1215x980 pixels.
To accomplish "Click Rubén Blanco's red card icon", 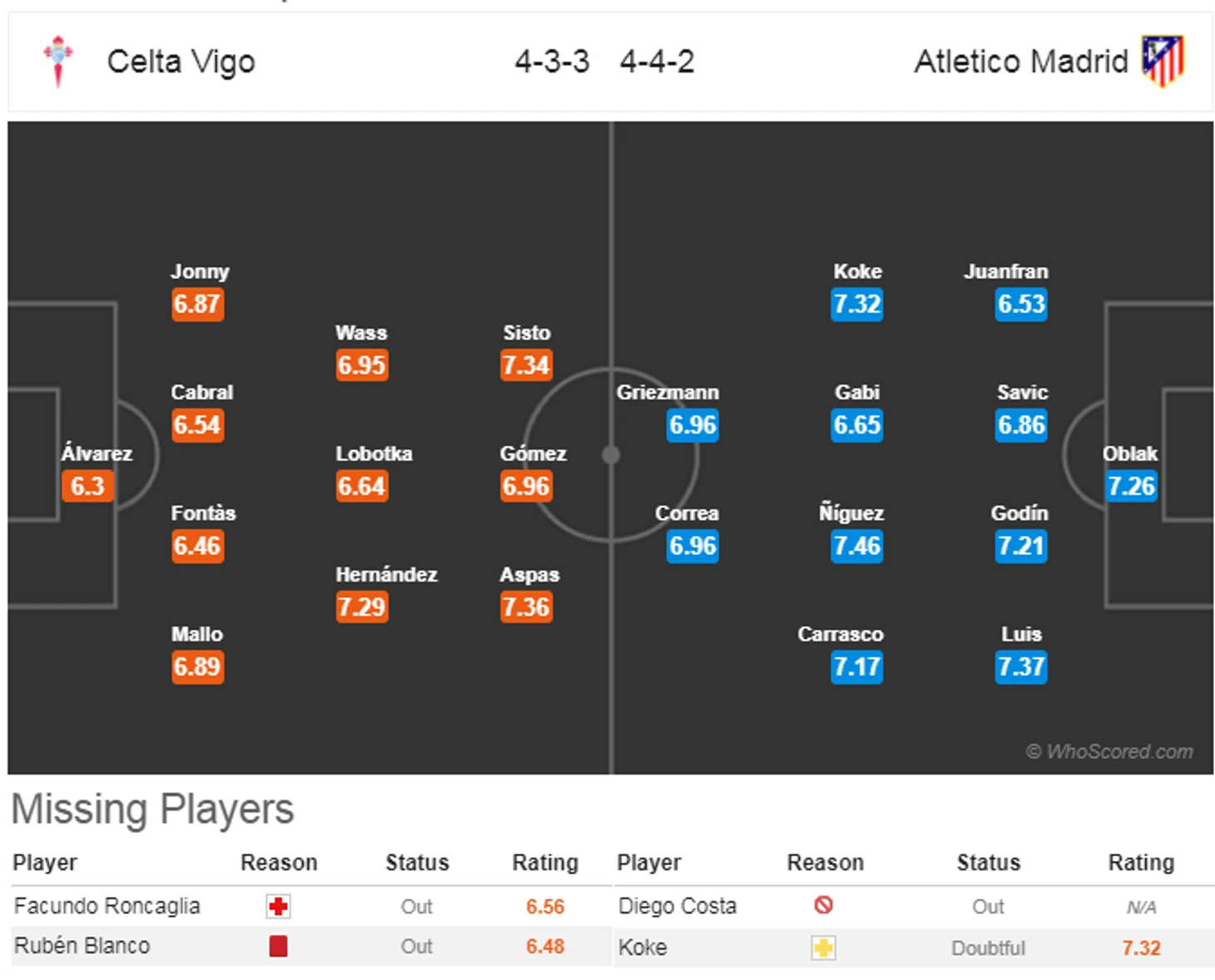I will 278,946.
